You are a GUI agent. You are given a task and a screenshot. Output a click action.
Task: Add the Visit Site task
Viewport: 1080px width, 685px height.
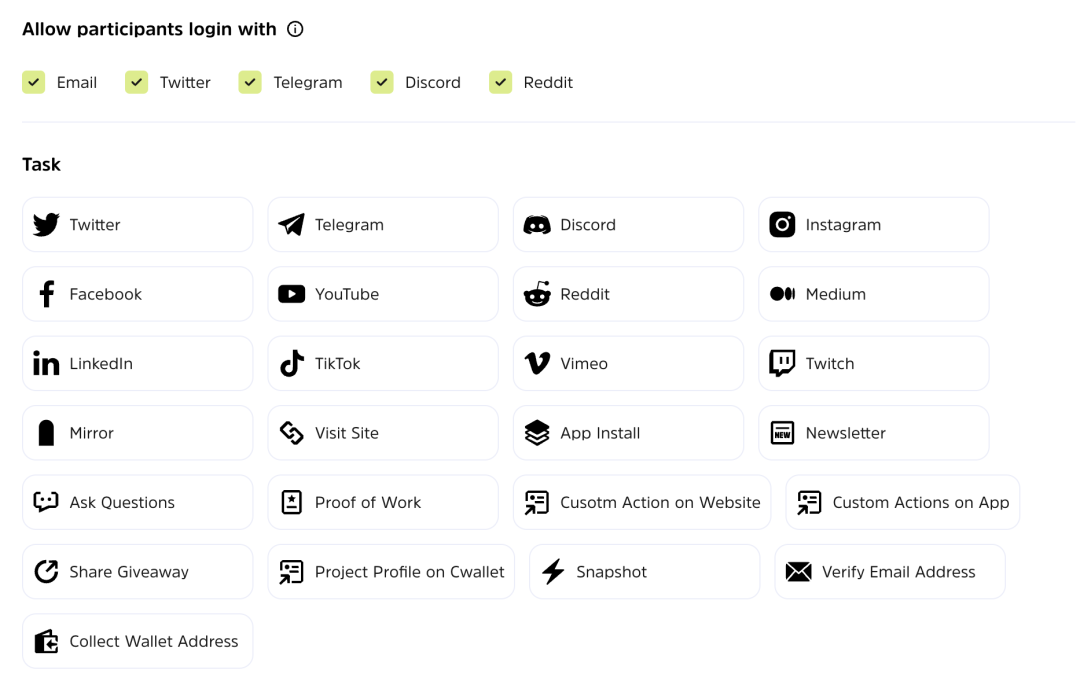coord(382,433)
